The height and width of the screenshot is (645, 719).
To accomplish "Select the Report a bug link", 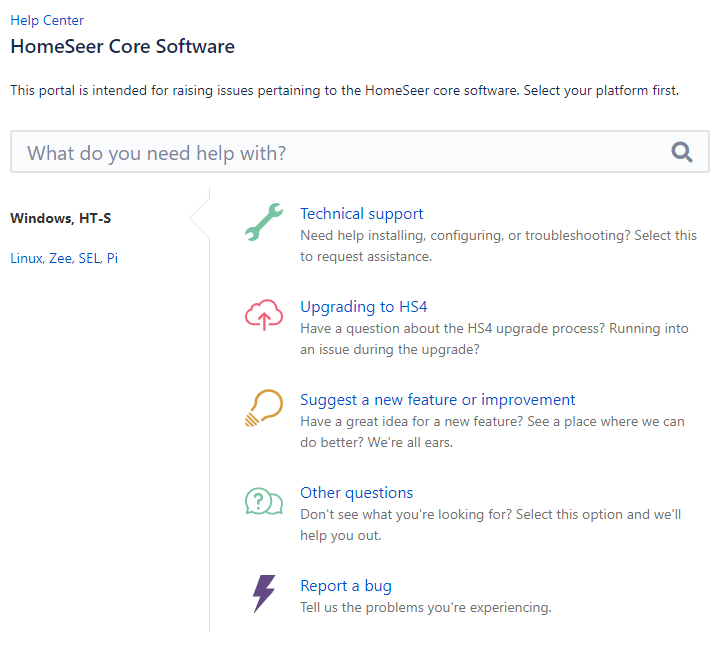I will (x=345, y=586).
